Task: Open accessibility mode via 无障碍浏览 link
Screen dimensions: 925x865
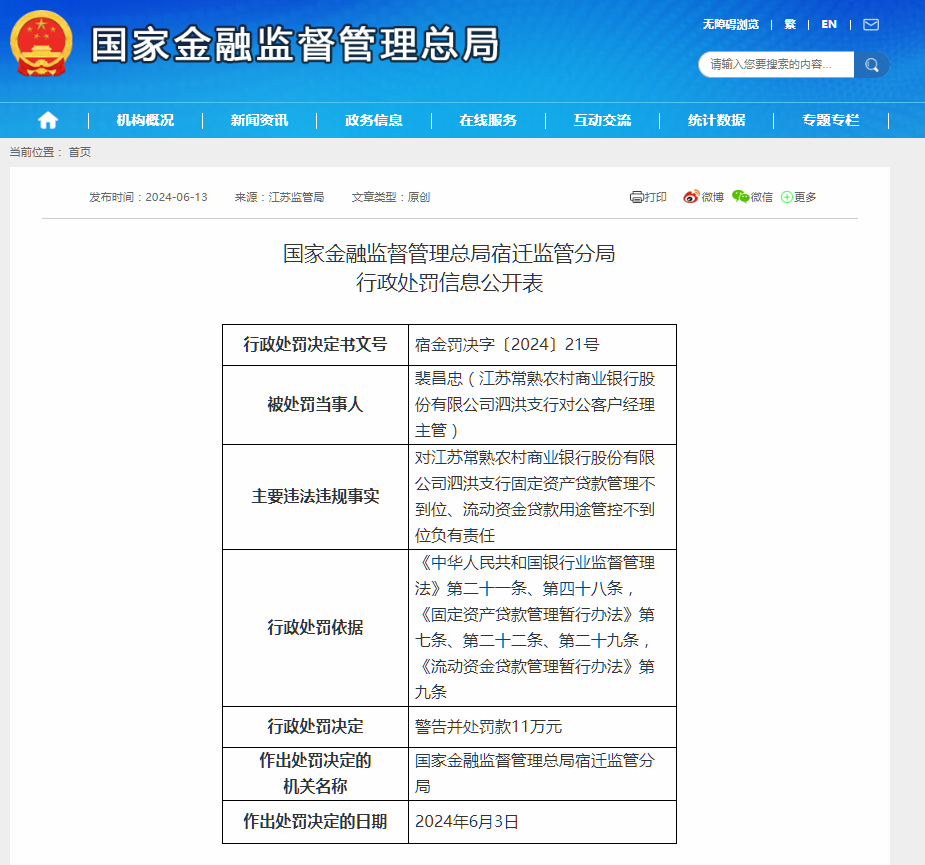Action: click(733, 25)
